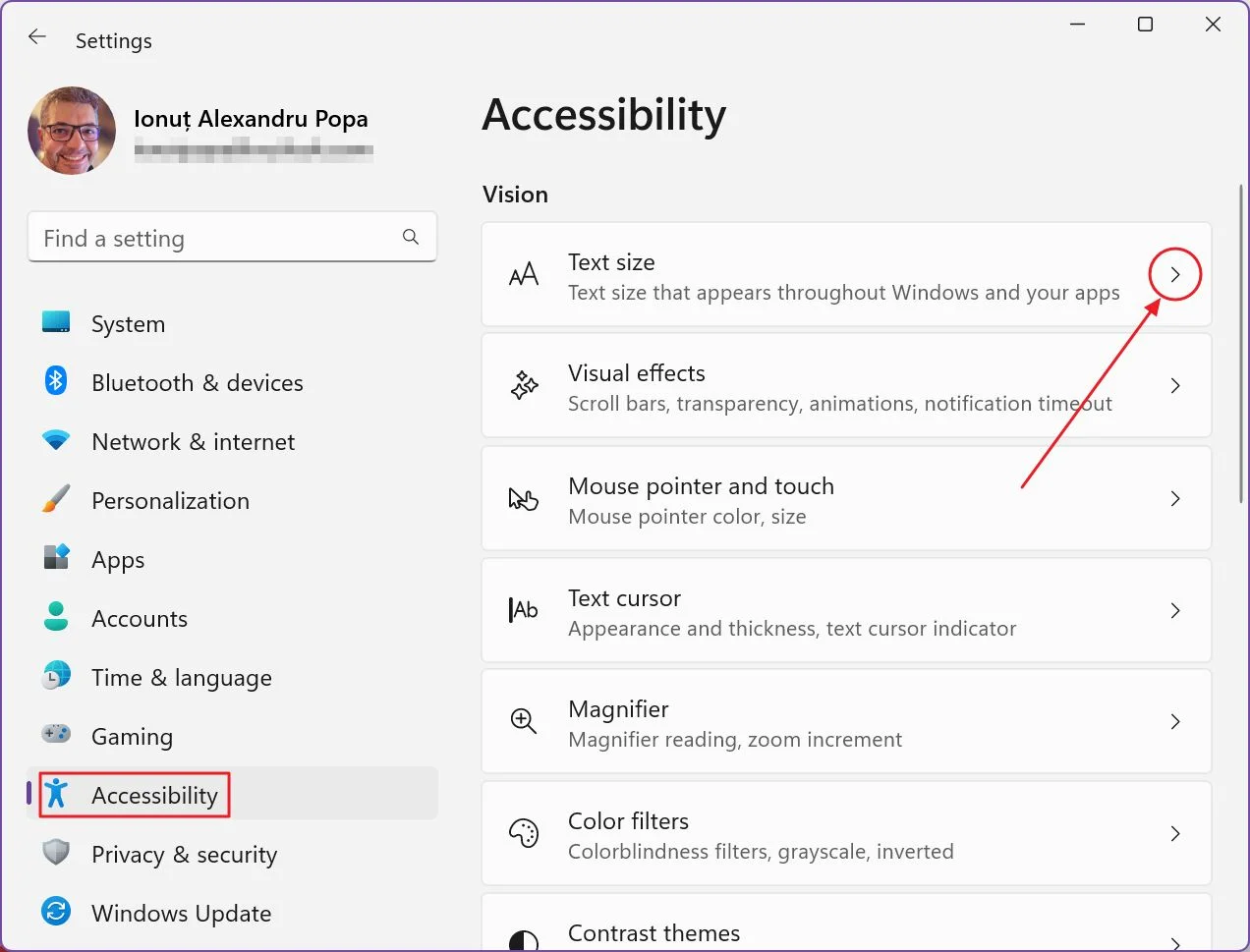Click the Magnifier zoom icon
This screenshot has height=952, width=1250.
[524, 721]
